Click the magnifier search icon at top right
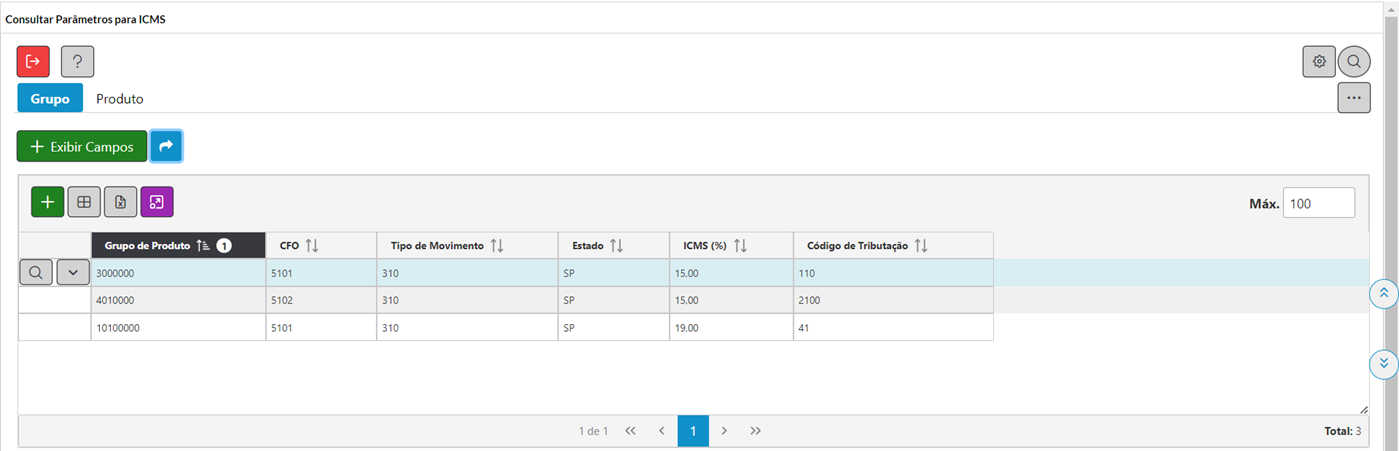Viewport: 1399px width, 451px height. (1354, 62)
